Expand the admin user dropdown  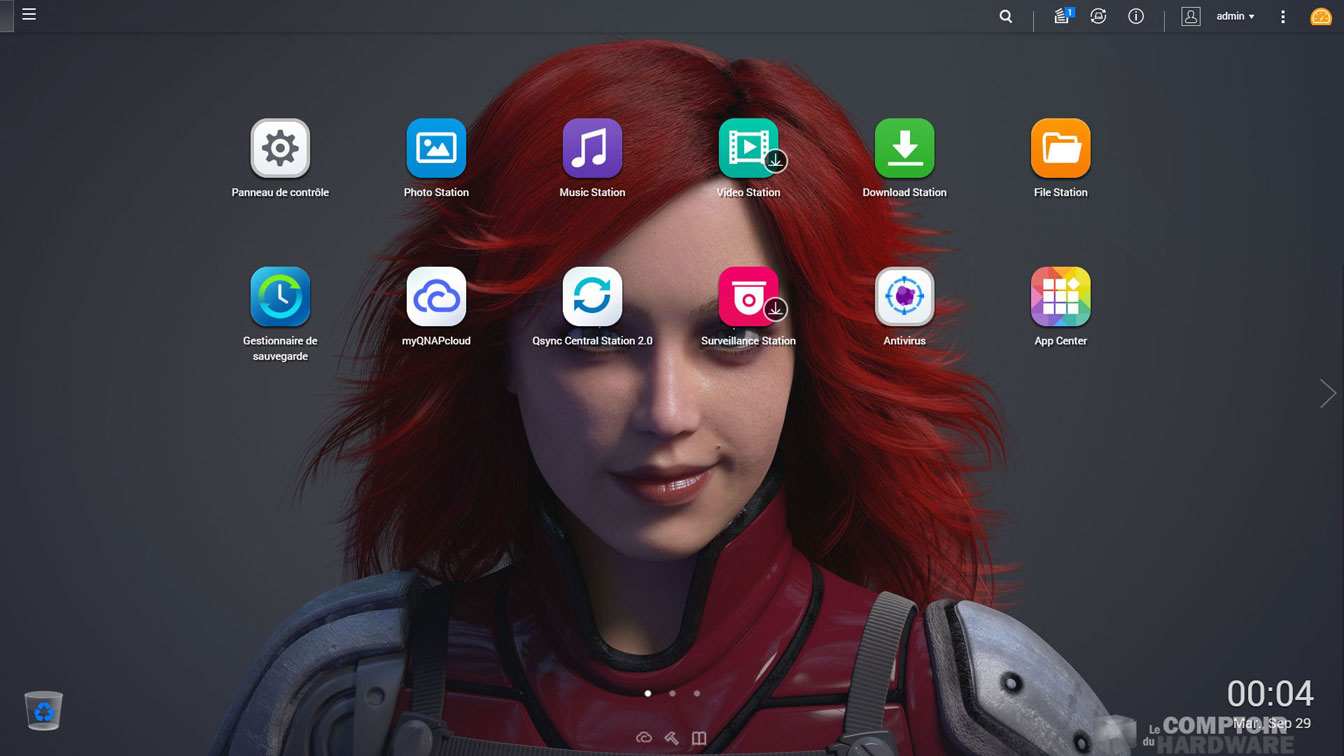[x=1235, y=16]
